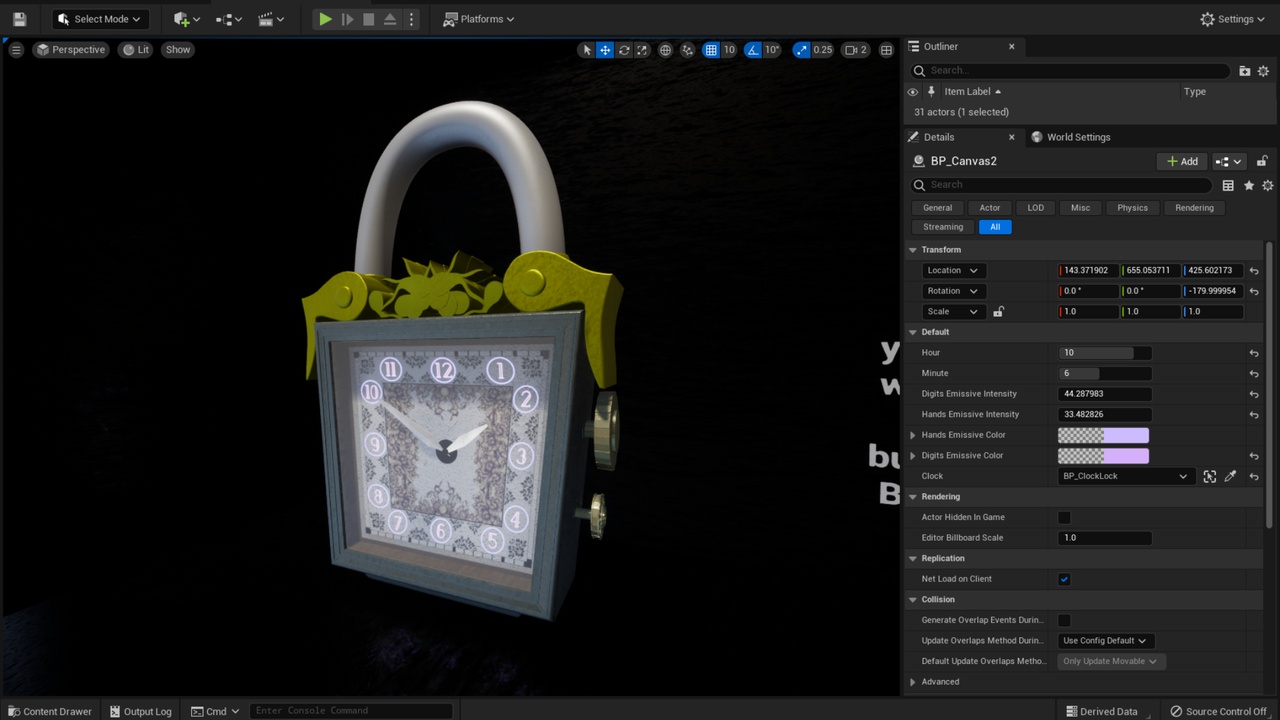Change scale snap value 0.25

pyautogui.click(x=822, y=50)
